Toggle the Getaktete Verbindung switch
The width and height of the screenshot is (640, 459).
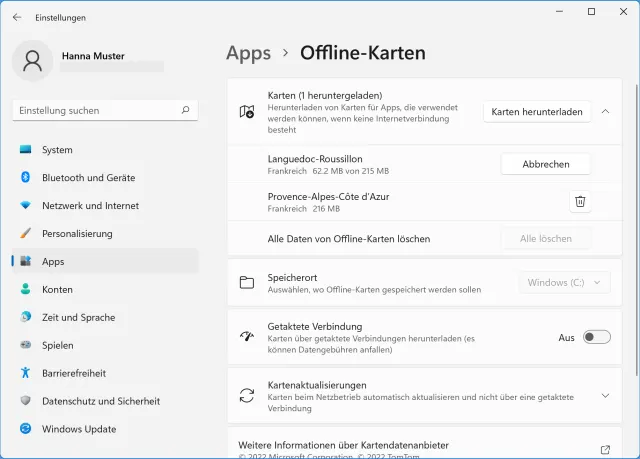click(596, 337)
